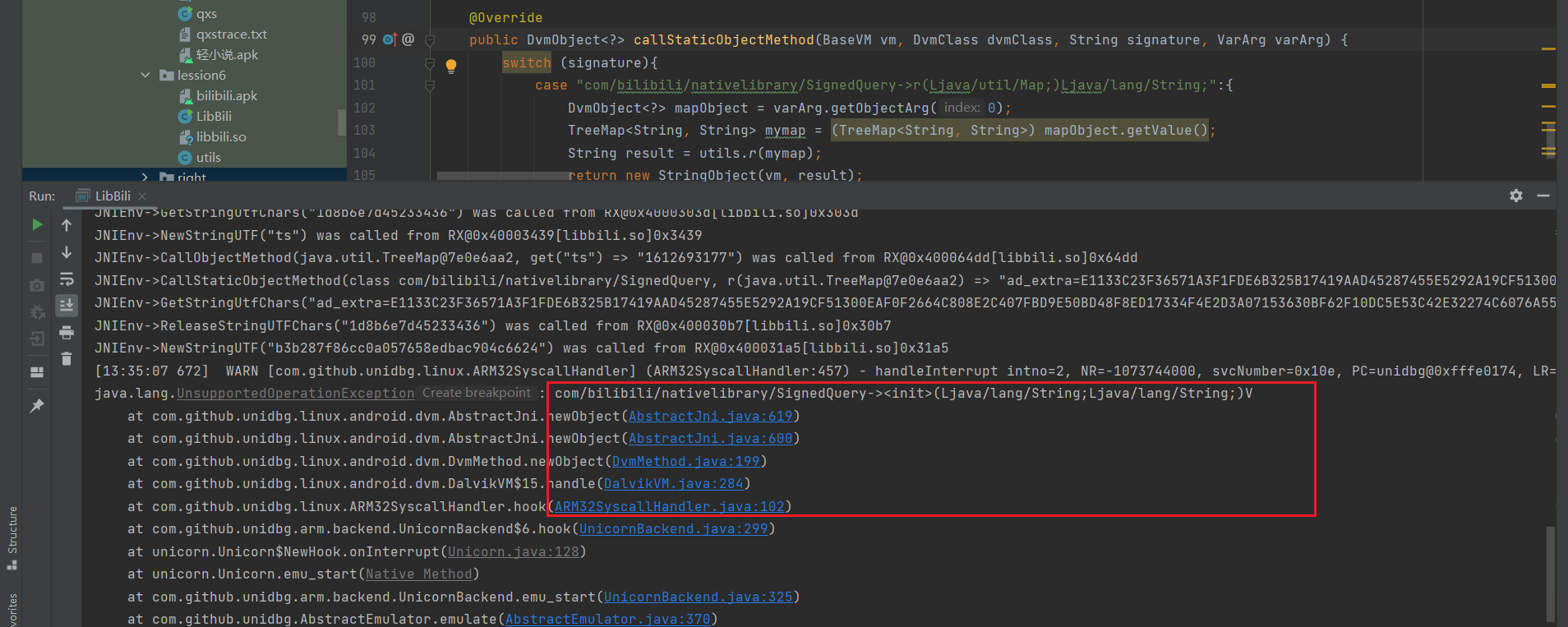Screen dimensions: 1568x627
Task: Click Create breakpoint next to exception
Action: pyautogui.click(x=476, y=393)
